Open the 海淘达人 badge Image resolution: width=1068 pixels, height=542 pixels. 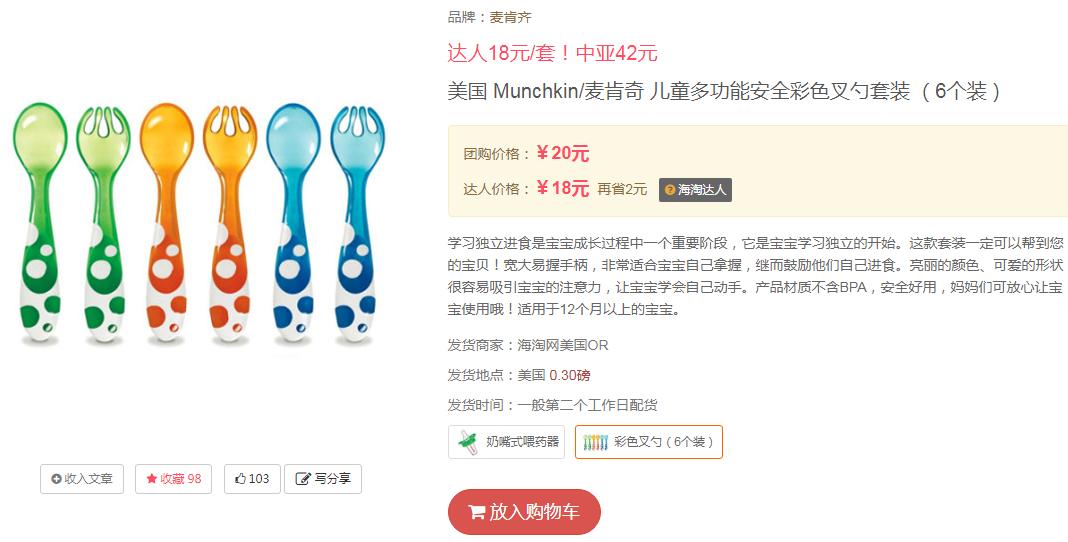point(695,190)
